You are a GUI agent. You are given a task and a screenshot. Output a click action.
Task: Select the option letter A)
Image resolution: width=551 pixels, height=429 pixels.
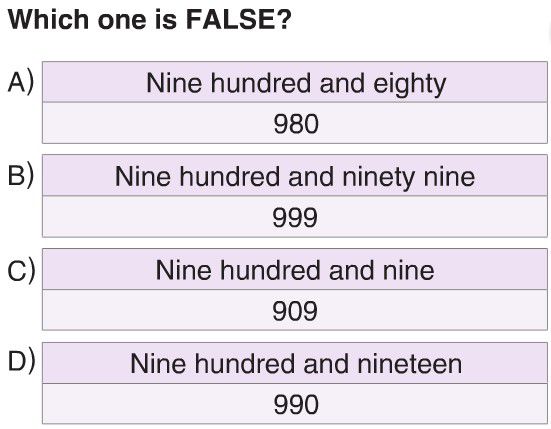click(21, 82)
